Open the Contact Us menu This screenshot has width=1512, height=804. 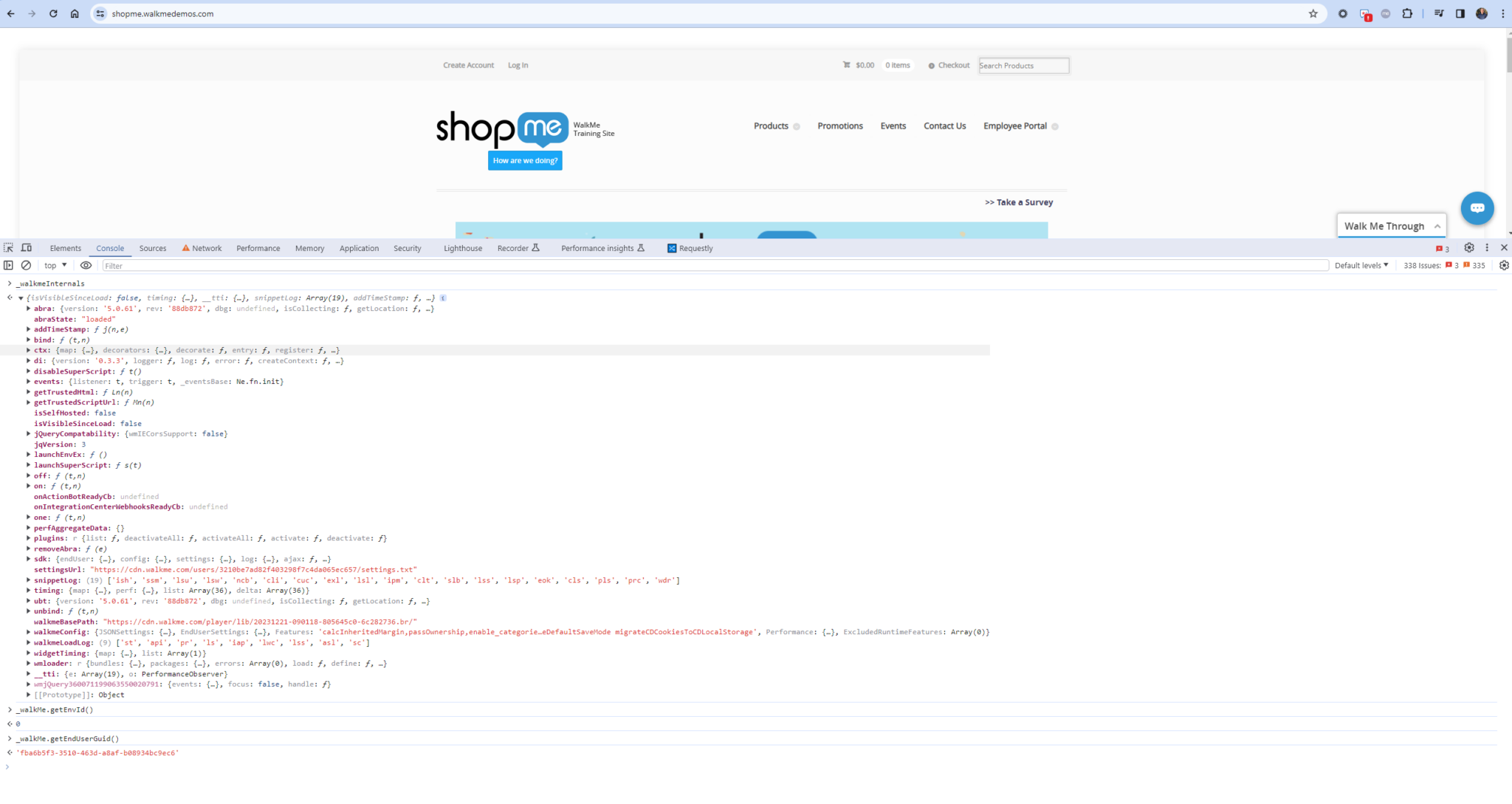(944, 126)
